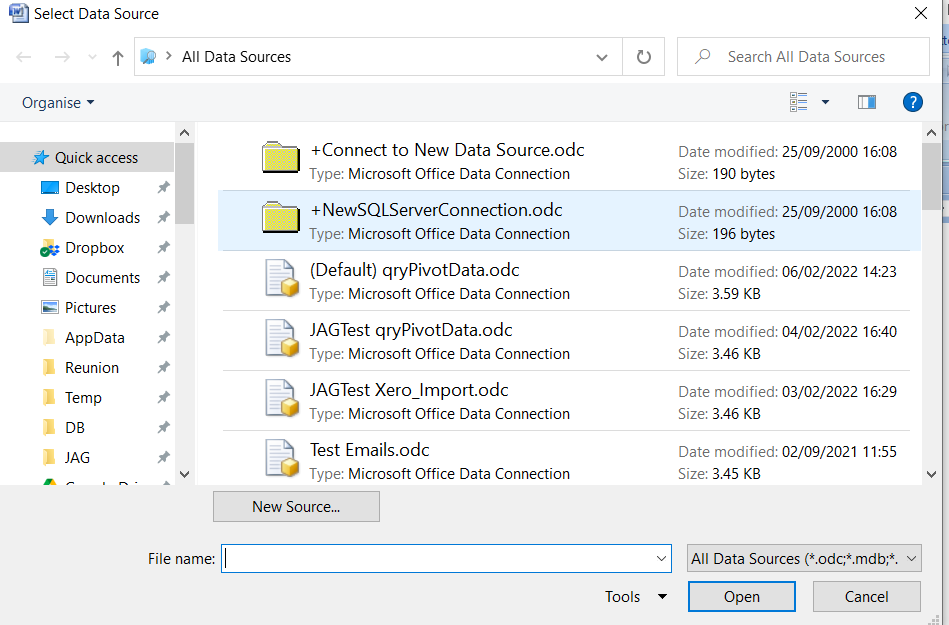Select +Connect to New Data Source.odc name
The width and height of the screenshot is (949, 625).
(447, 150)
